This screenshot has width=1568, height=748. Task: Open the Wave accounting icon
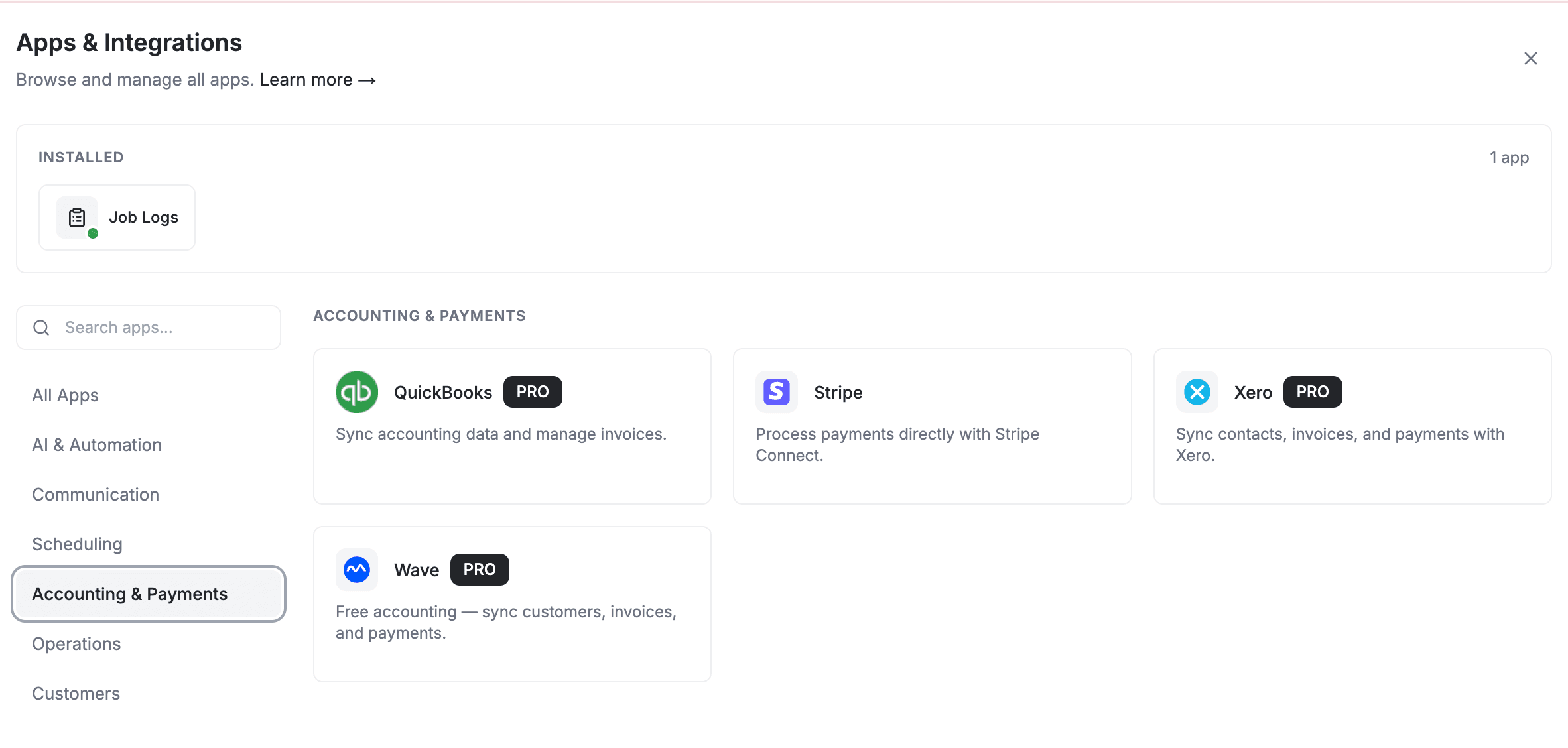point(356,569)
